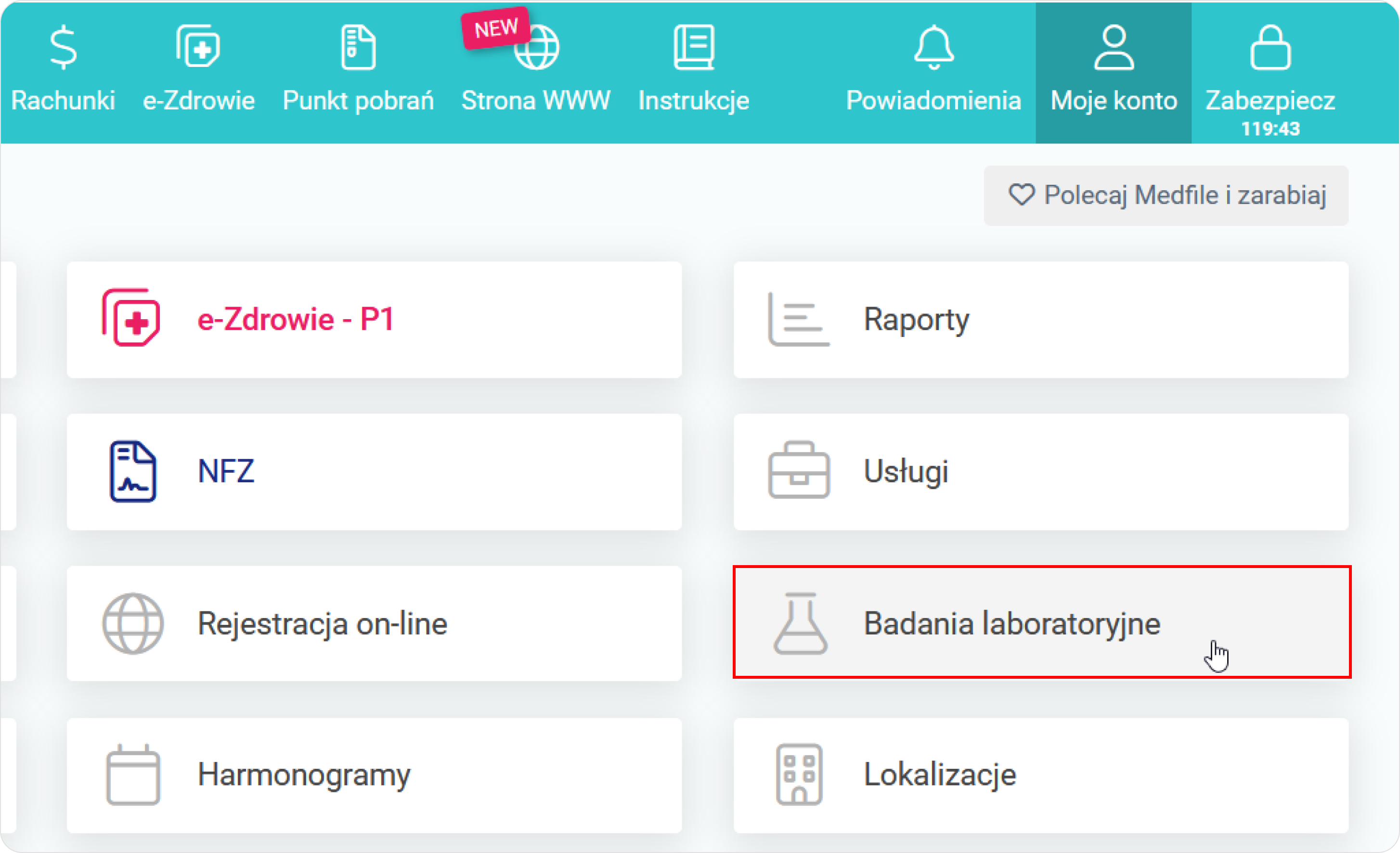
Task: Open the Raporty tile
Action: (1040, 319)
